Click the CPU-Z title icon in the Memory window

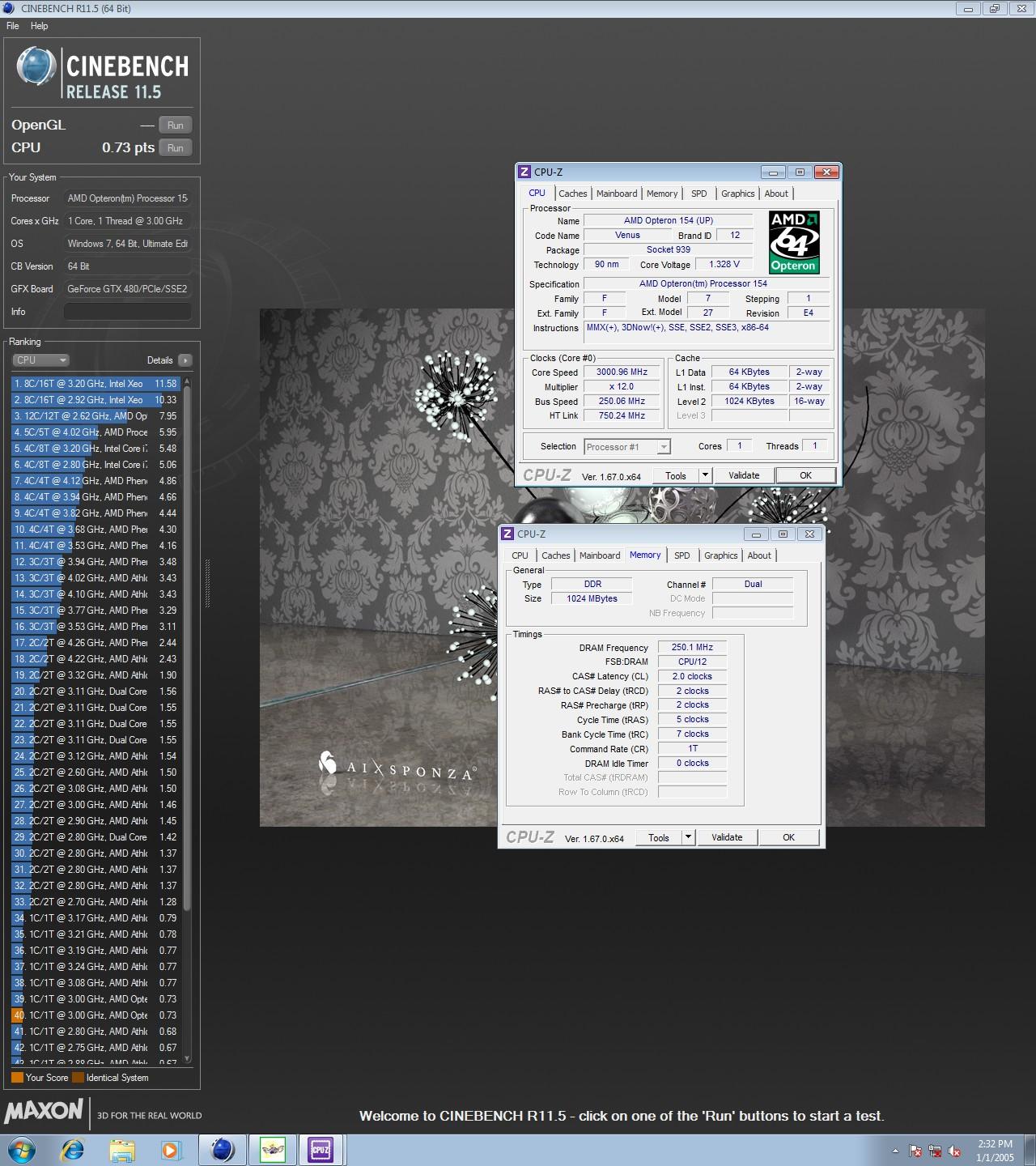[x=507, y=534]
